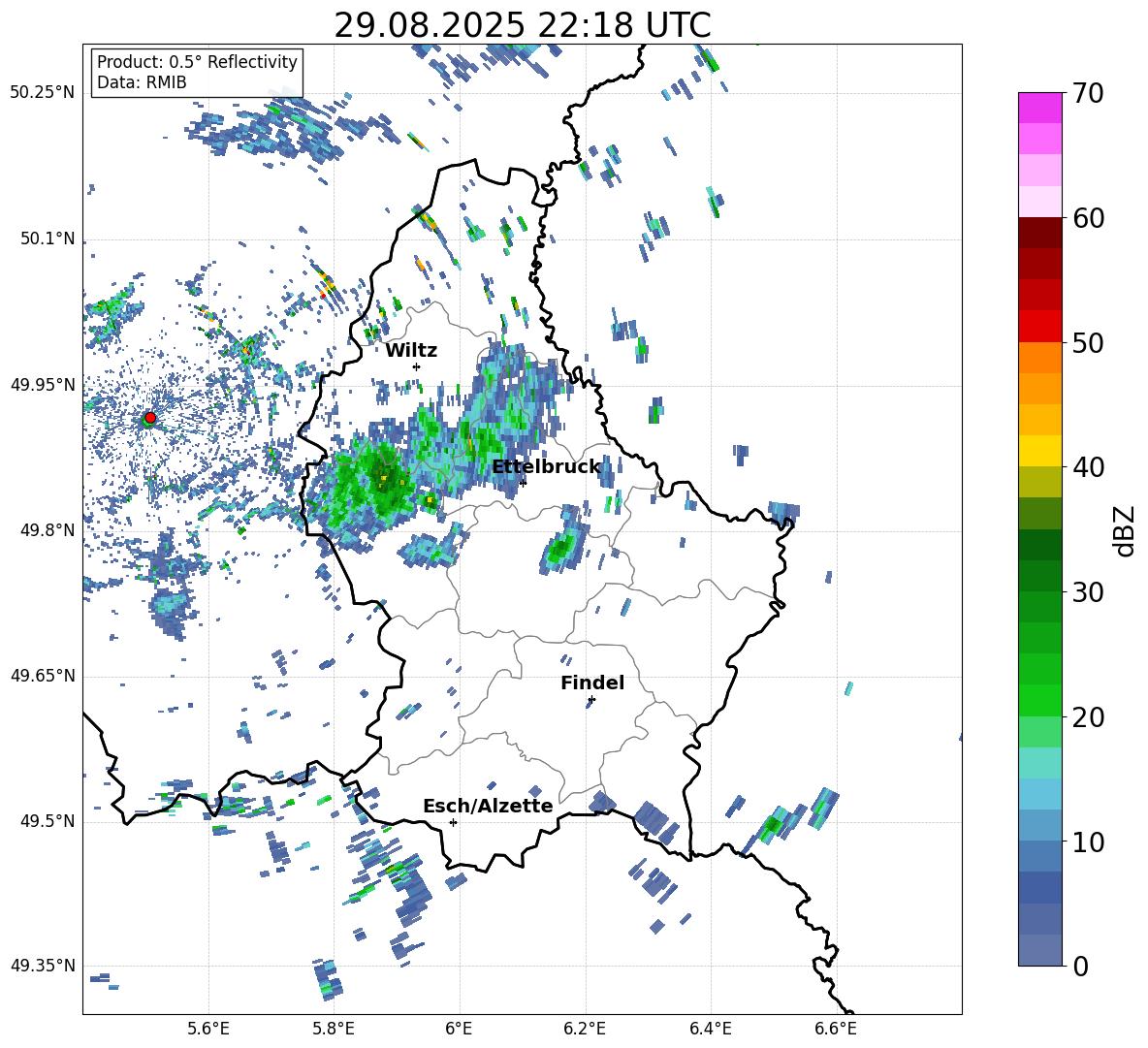Screen dimensions: 1148x1048
Task: Click the 49.65°N latitude label
Action: [43, 676]
